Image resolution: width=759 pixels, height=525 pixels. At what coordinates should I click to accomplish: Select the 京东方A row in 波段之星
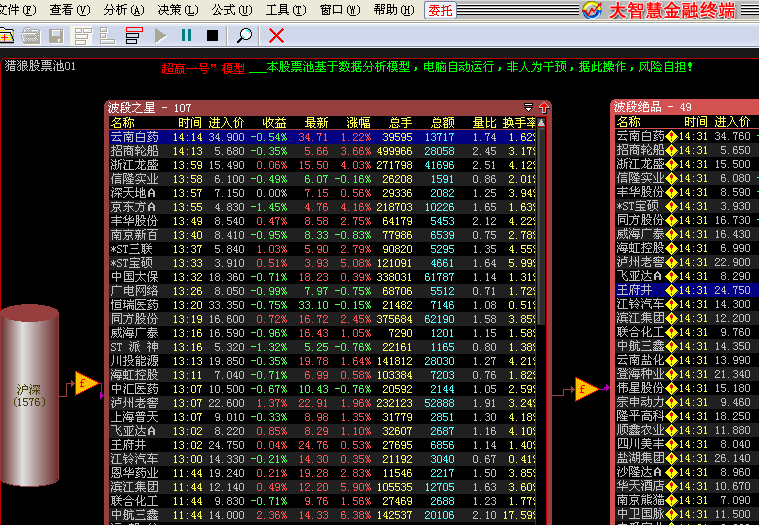pos(322,207)
